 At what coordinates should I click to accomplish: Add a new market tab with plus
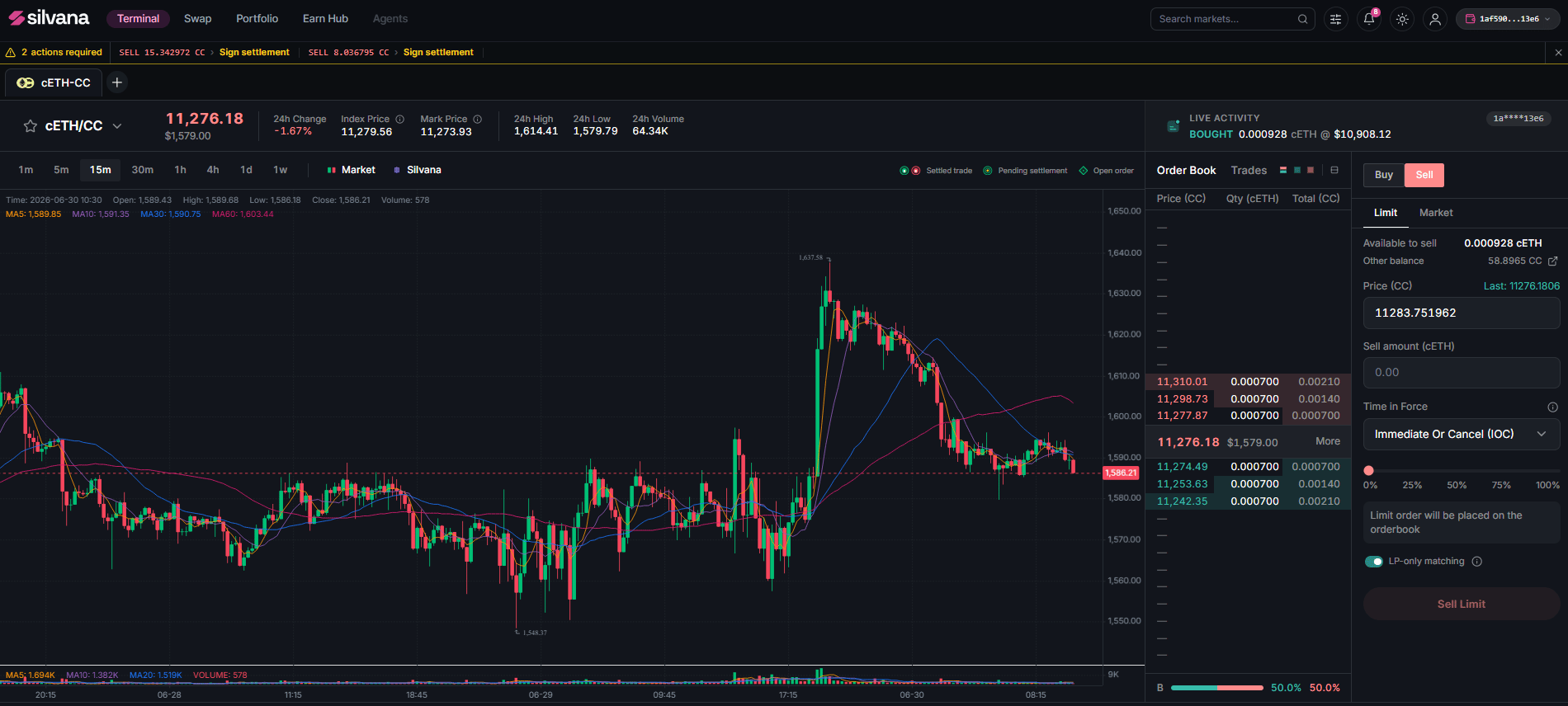(117, 82)
